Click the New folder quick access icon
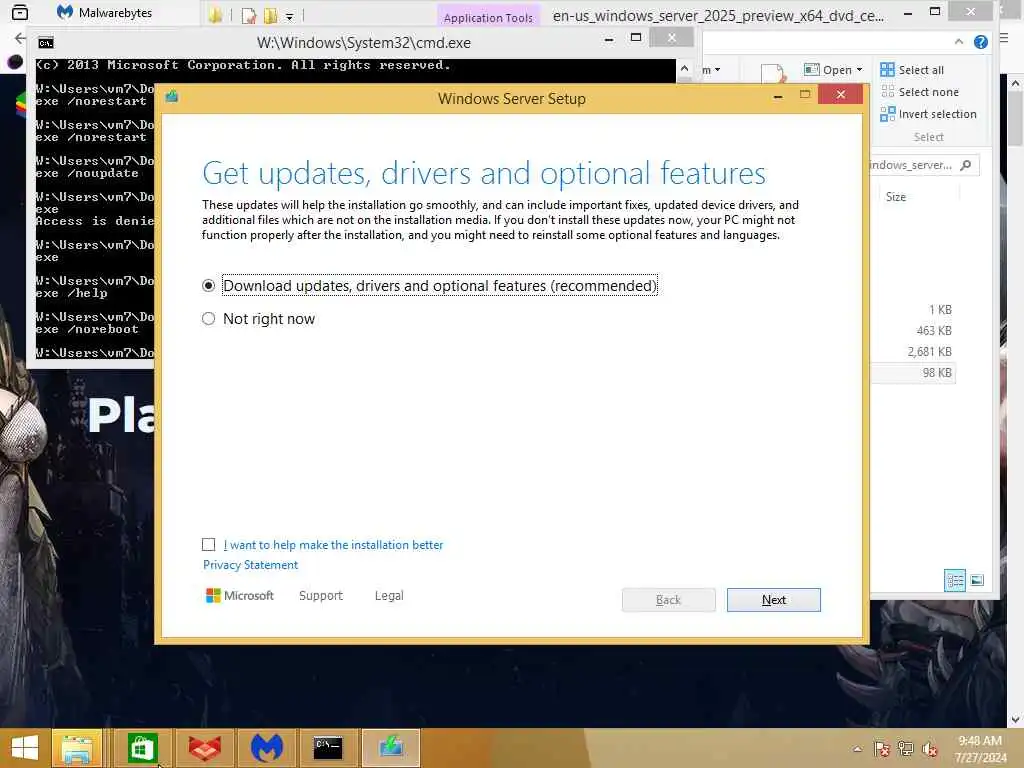1024x768 pixels. coord(270,16)
